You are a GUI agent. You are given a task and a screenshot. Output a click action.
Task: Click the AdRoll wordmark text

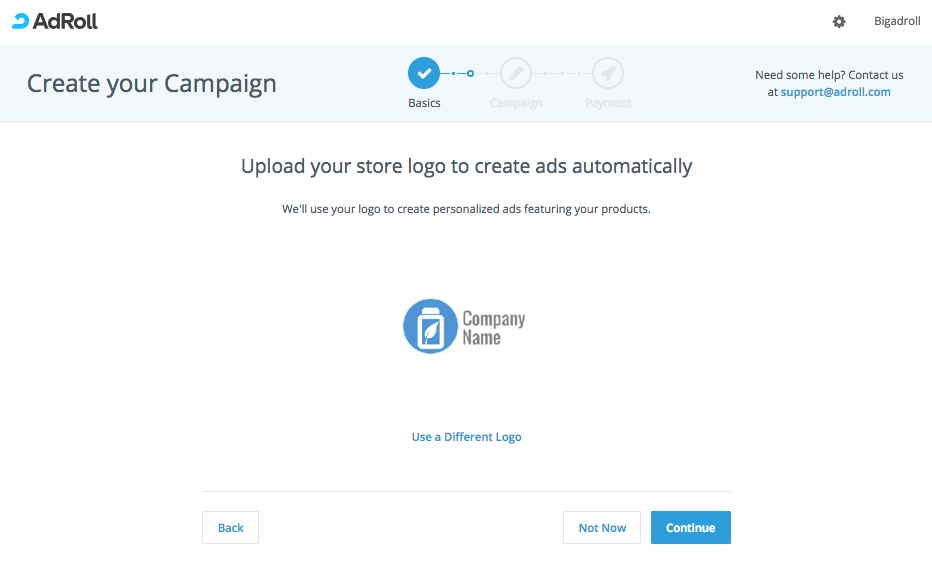pyautogui.click(x=65, y=21)
